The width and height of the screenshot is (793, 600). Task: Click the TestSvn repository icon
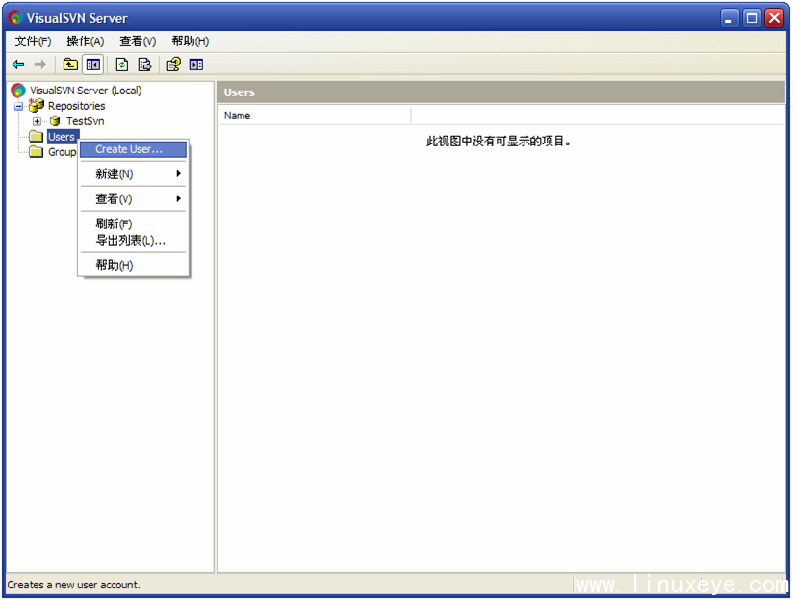point(55,121)
